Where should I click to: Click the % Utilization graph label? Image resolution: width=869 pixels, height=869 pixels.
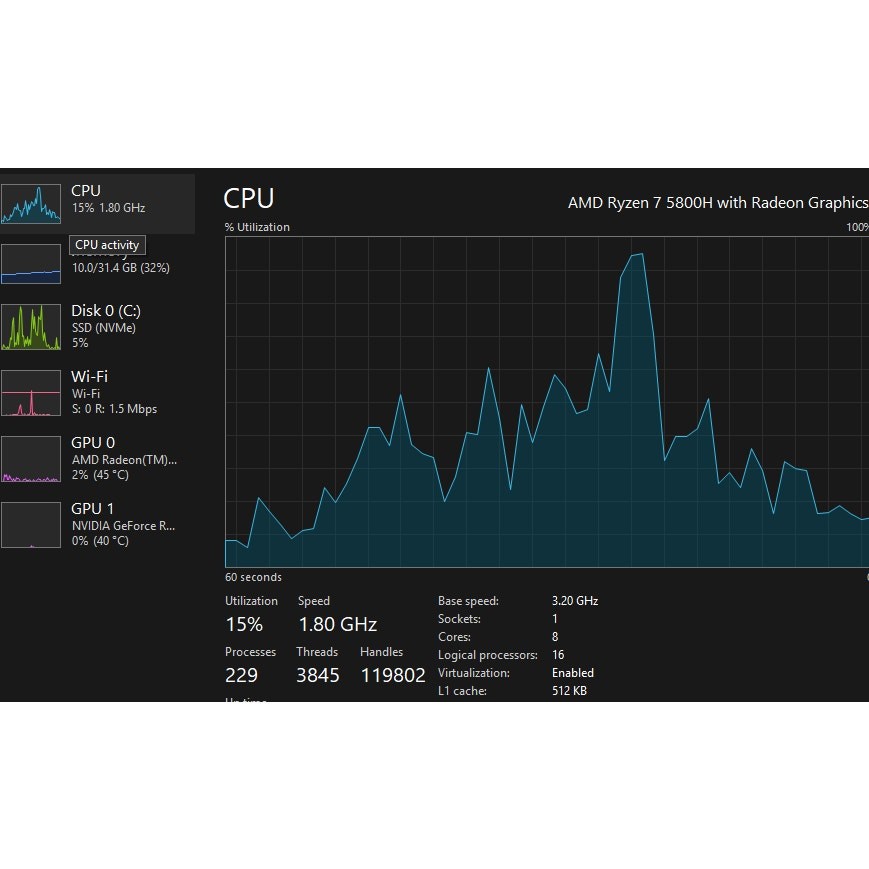point(257,227)
